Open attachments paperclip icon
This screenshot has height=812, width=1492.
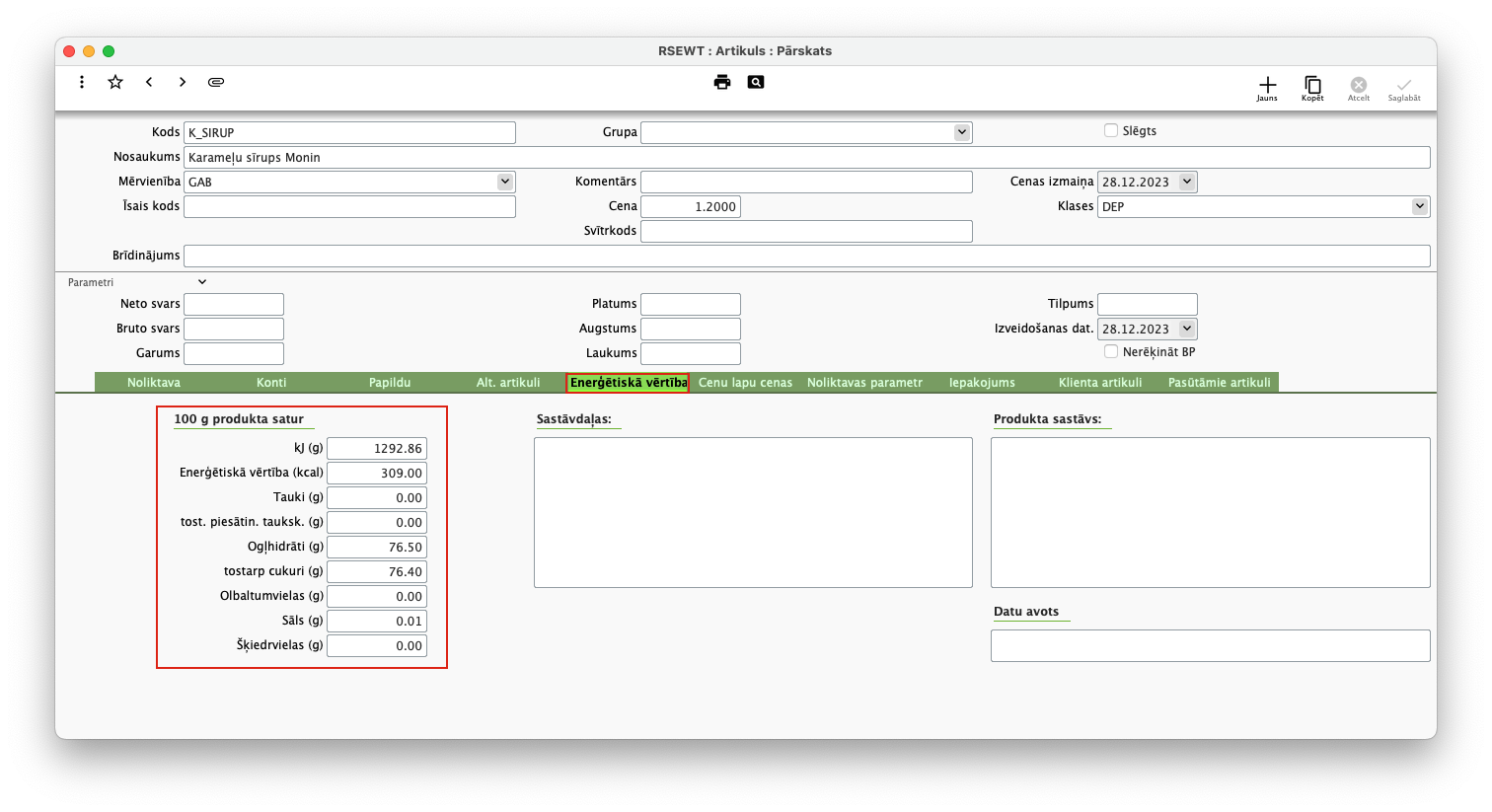pyautogui.click(x=216, y=82)
